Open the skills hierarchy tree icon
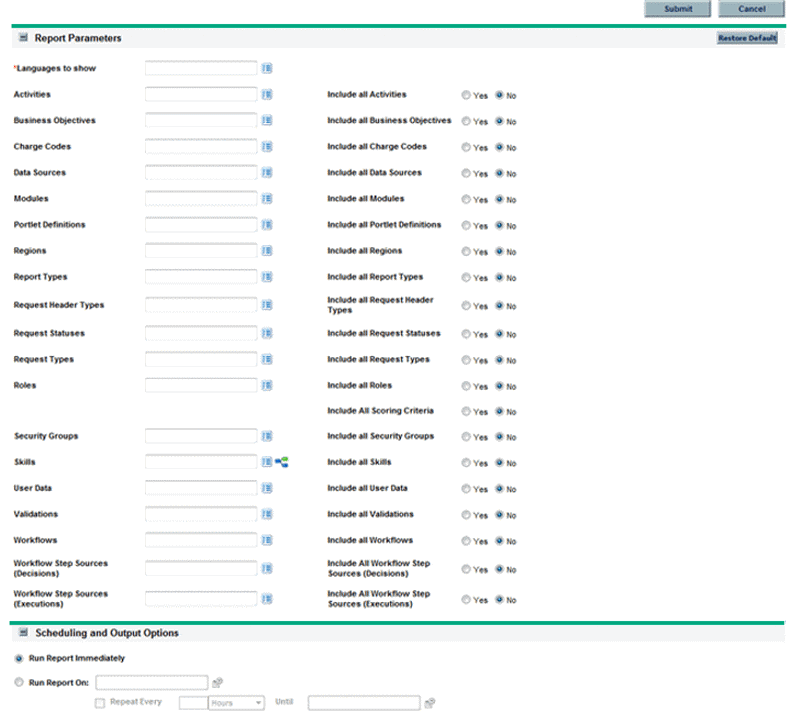 [282, 463]
